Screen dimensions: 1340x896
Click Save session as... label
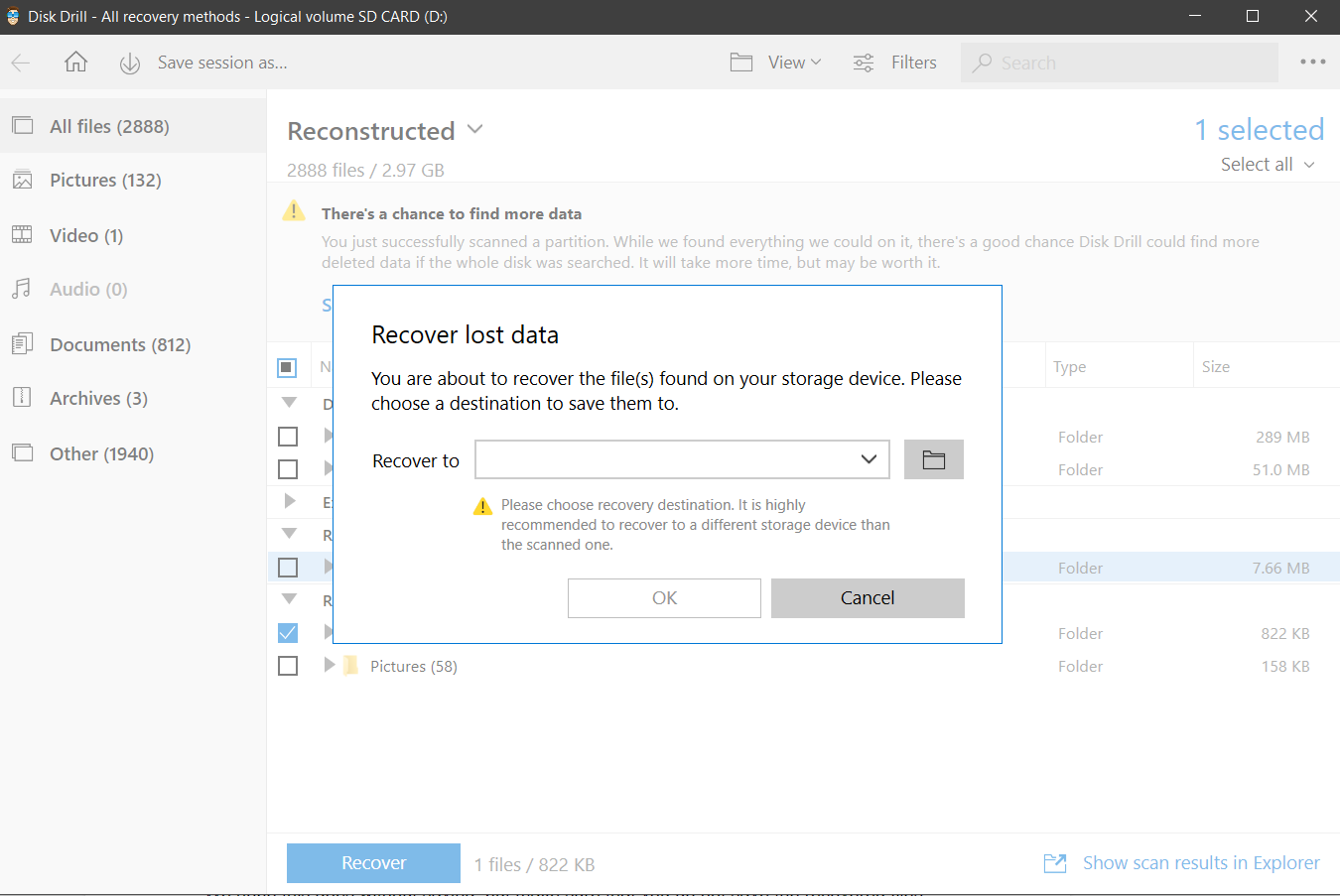coord(222,63)
